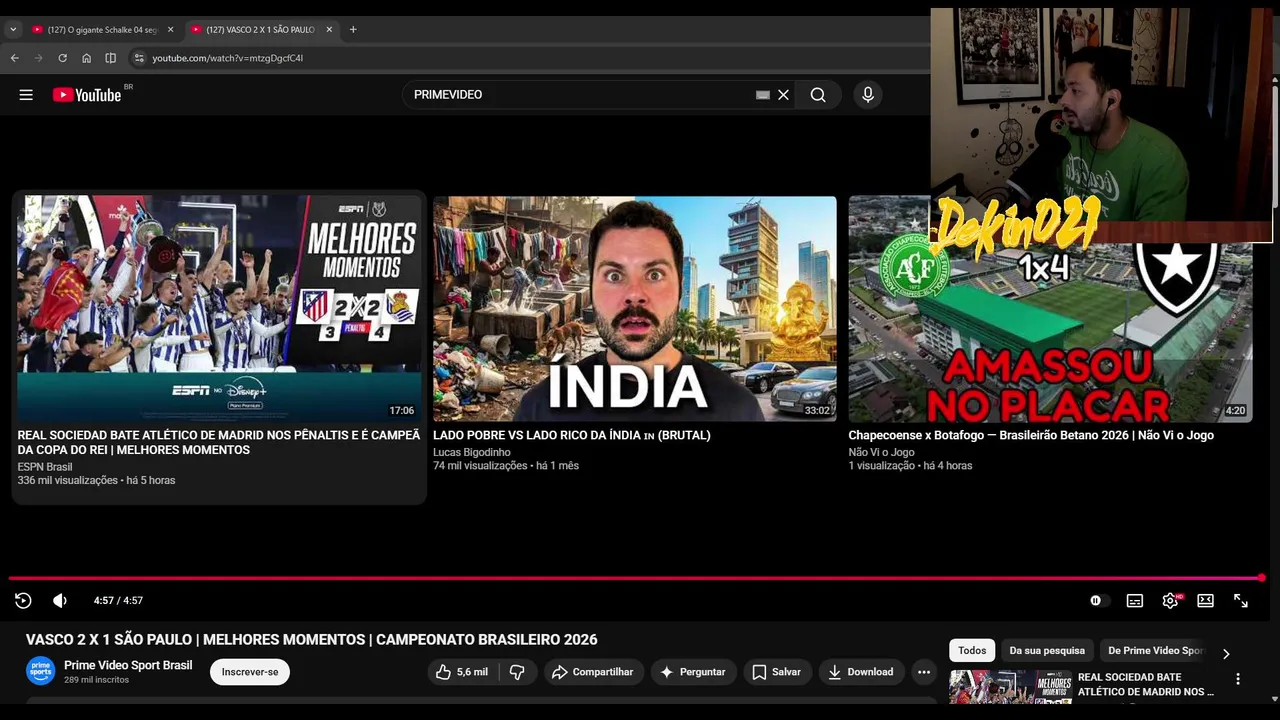The width and height of the screenshot is (1280, 720).
Task: Open a new browser tab
Action: click(353, 30)
